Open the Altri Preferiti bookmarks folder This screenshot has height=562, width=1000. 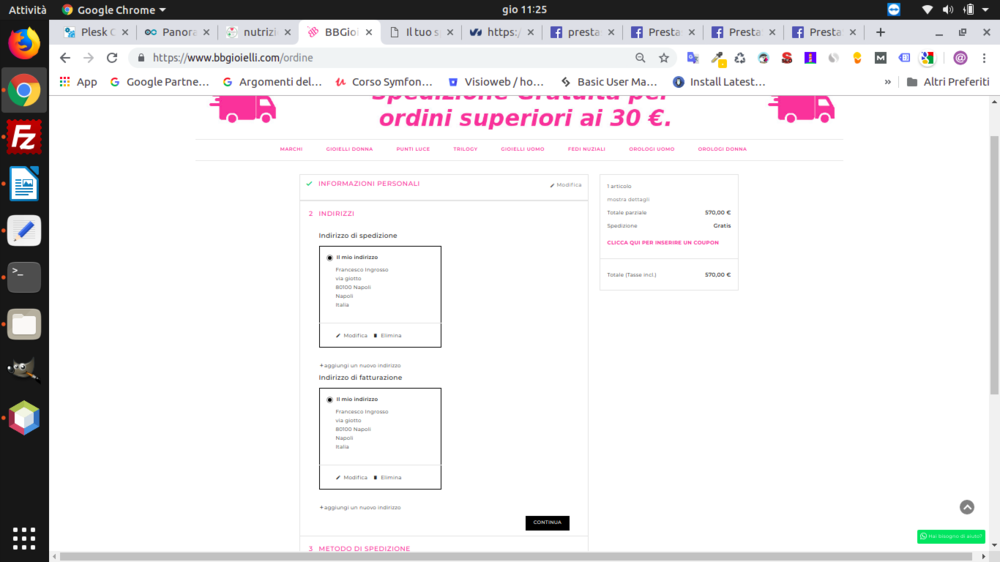click(x=948, y=82)
